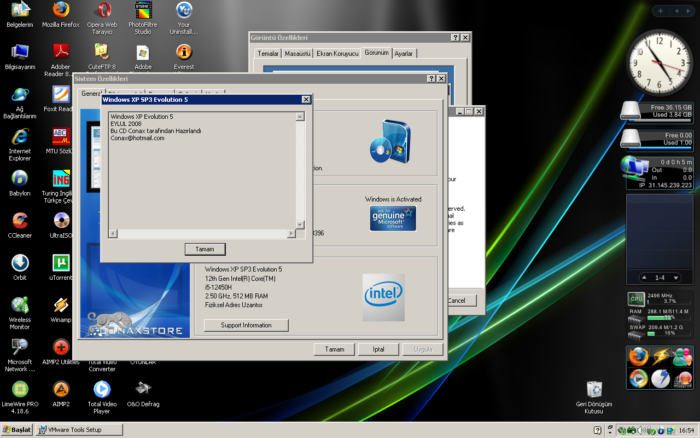Image resolution: width=700 pixels, height=438 pixels.
Task: Launch CCleaner desktop icon
Action: tap(20, 225)
